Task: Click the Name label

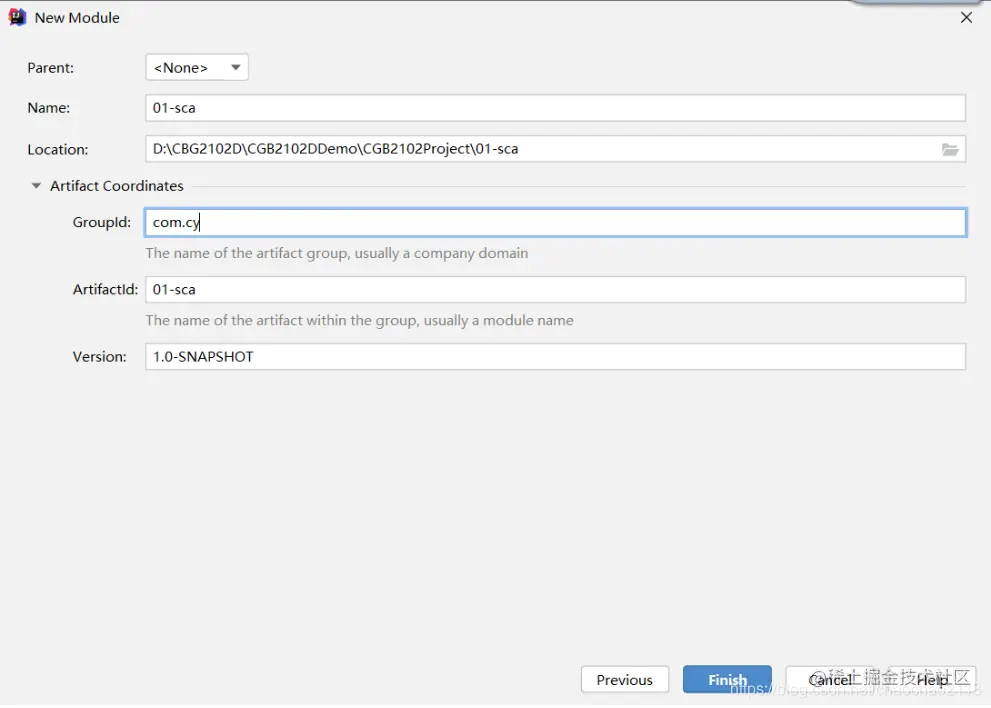Action: click(x=49, y=108)
